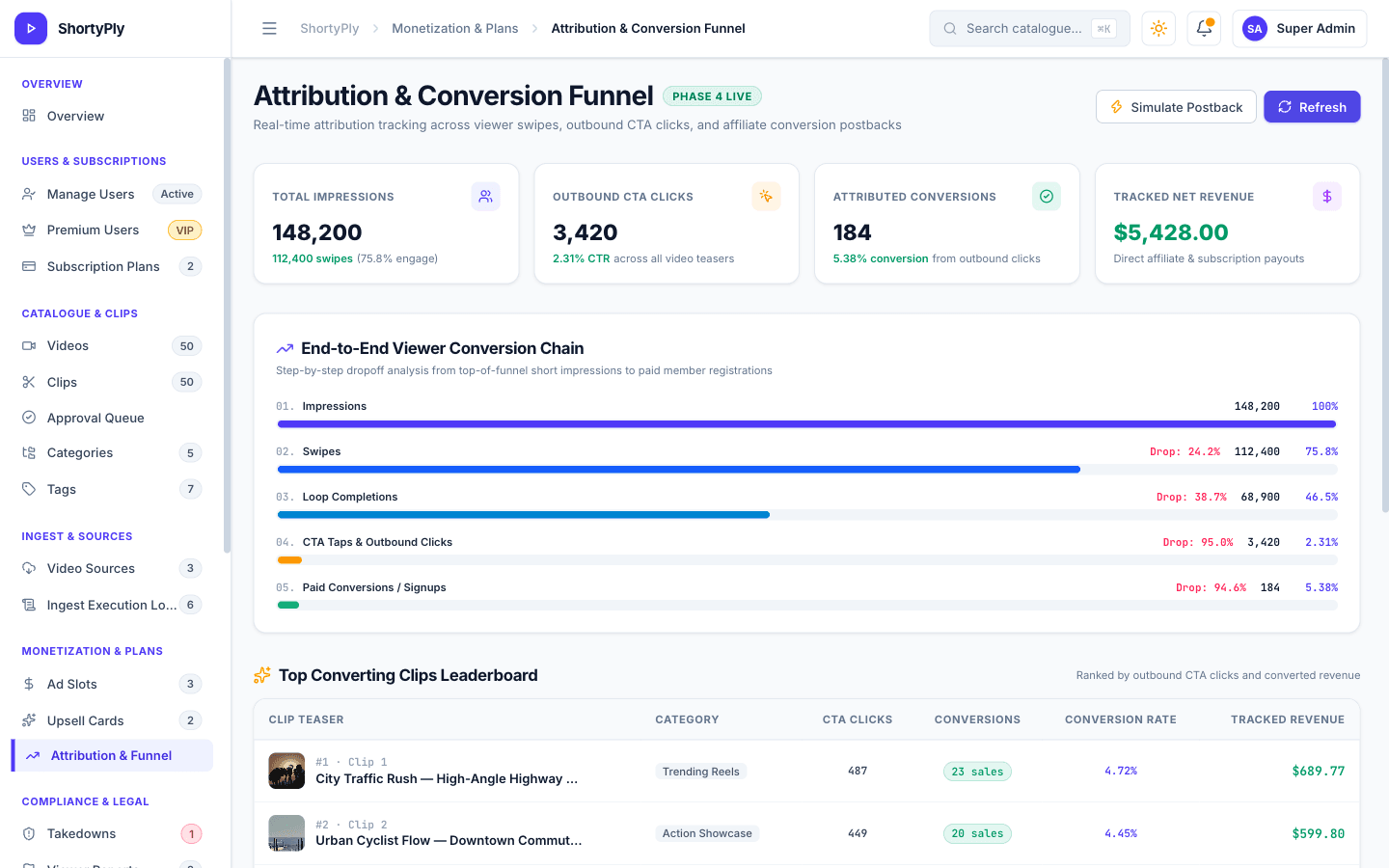Click the sidebar vertical scrollbar
The width and height of the screenshot is (1389, 868).
tap(227, 306)
